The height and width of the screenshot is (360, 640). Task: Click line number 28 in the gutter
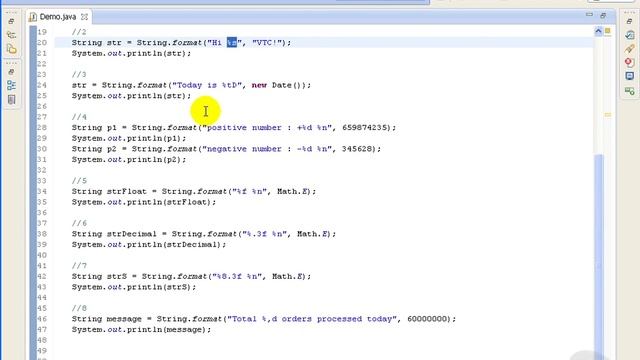point(42,127)
